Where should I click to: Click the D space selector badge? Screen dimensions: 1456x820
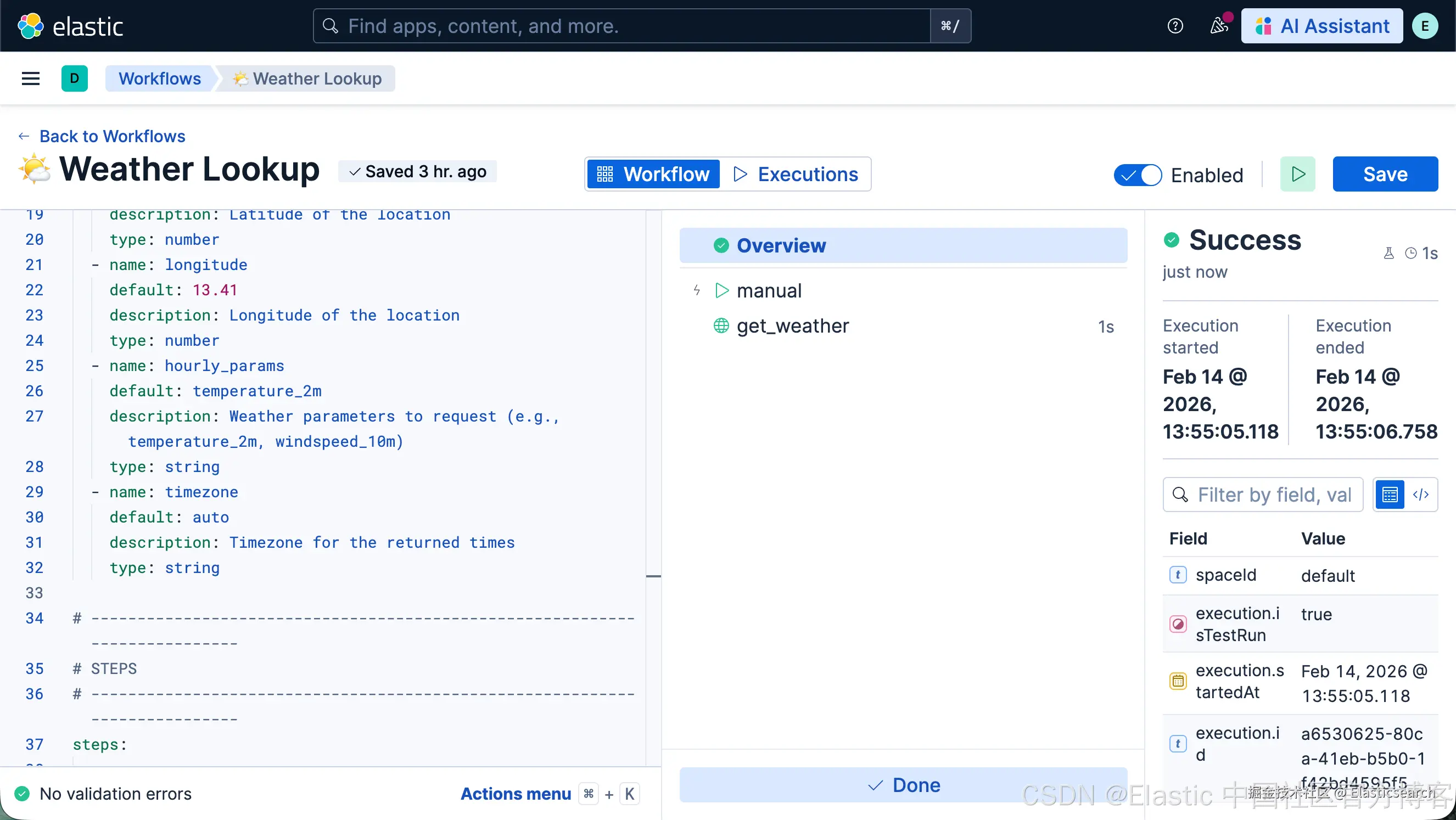[x=74, y=78]
